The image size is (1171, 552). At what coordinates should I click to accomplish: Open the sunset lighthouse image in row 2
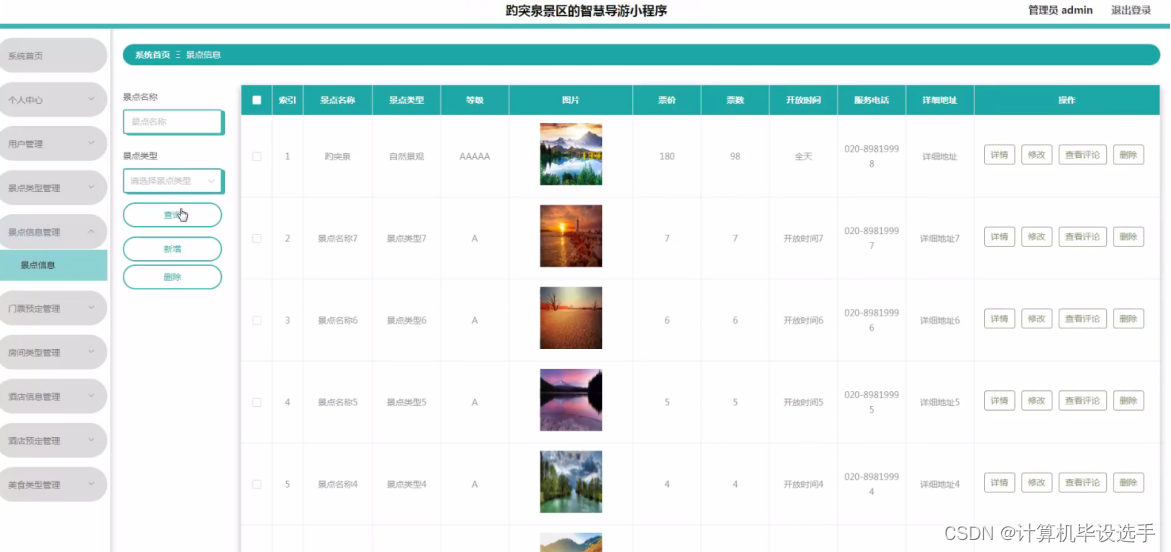tap(571, 236)
